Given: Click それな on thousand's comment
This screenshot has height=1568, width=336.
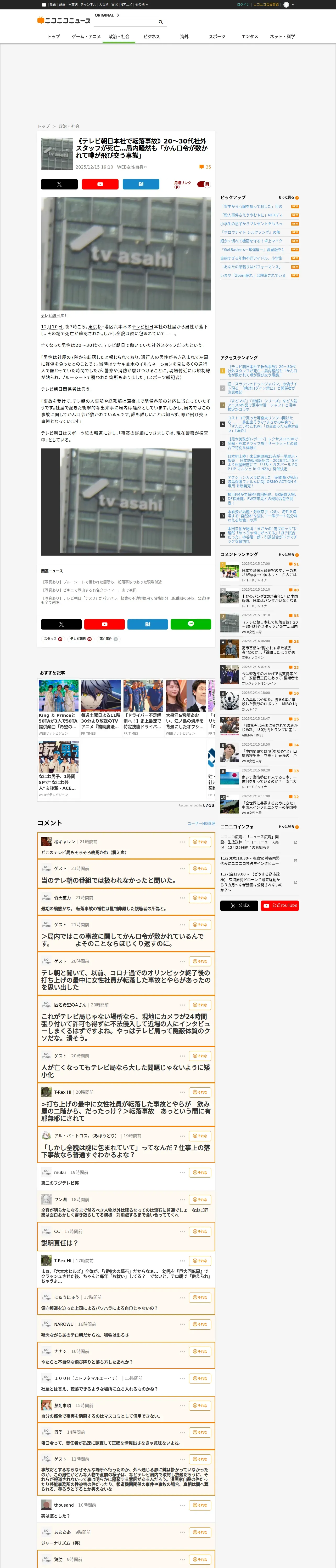Looking at the screenshot, I should coord(200,1505).
